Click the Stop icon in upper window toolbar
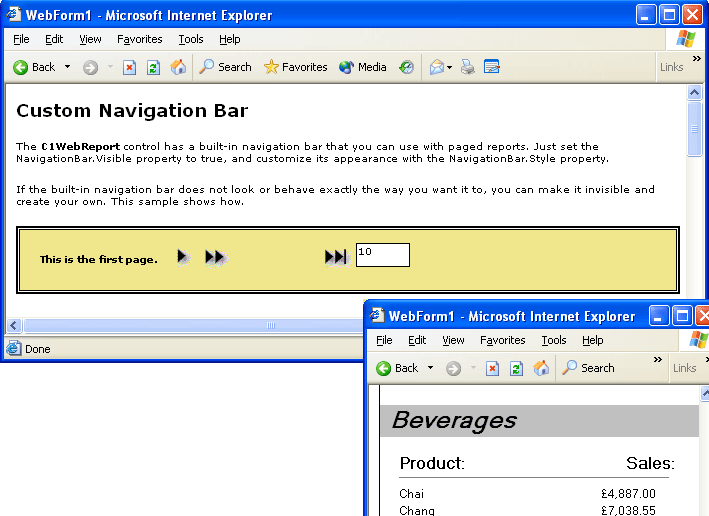The image size is (709, 516). (x=129, y=68)
